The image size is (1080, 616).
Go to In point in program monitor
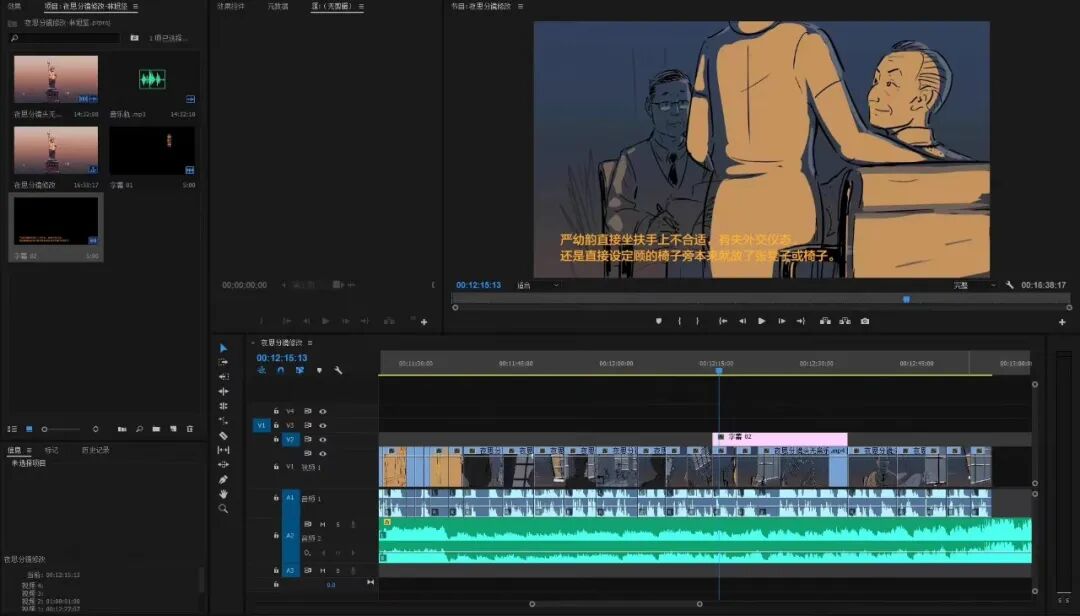point(723,321)
